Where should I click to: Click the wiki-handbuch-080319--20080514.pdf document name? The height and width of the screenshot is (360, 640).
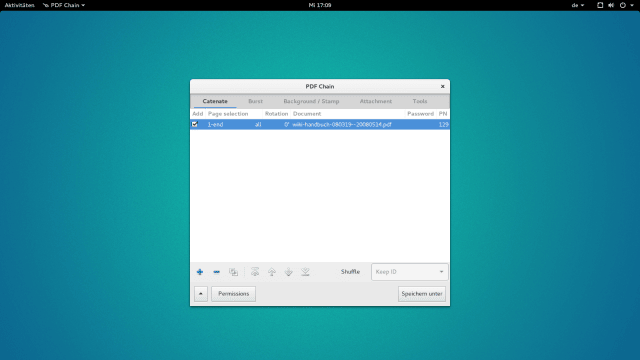click(x=342, y=124)
